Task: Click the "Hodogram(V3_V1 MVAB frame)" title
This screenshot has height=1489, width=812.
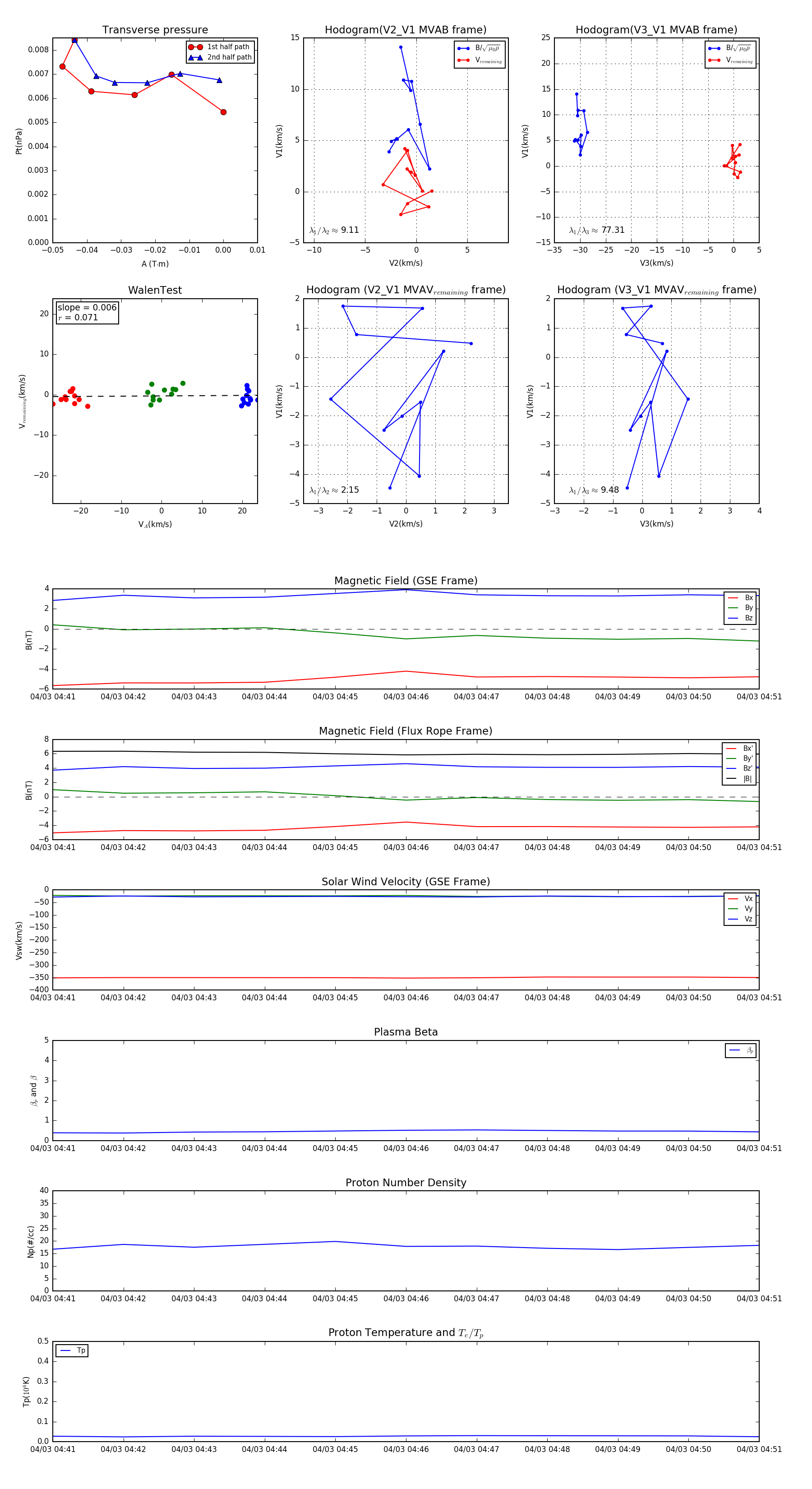Action: 656,30
